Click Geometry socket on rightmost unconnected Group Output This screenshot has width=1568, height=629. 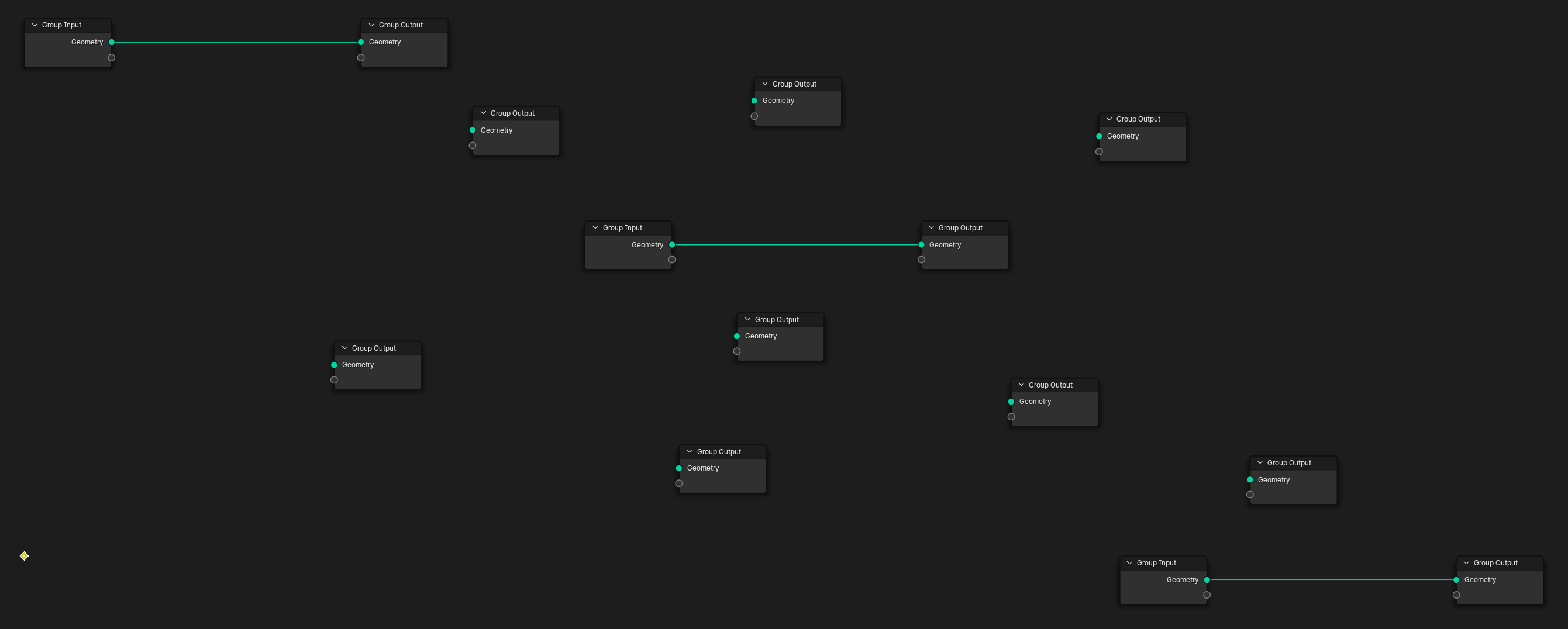click(x=1250, y=479)
